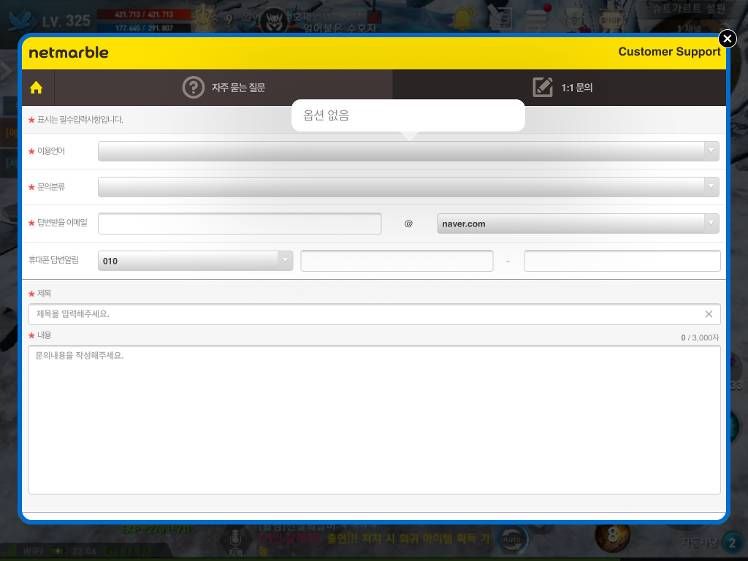Focus the middle phone number field

(x=396, y=261)
